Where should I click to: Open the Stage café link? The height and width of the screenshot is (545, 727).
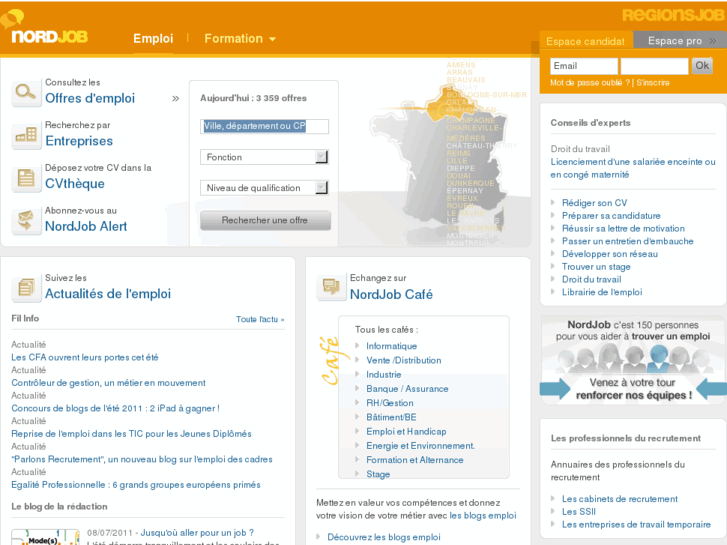378,474
